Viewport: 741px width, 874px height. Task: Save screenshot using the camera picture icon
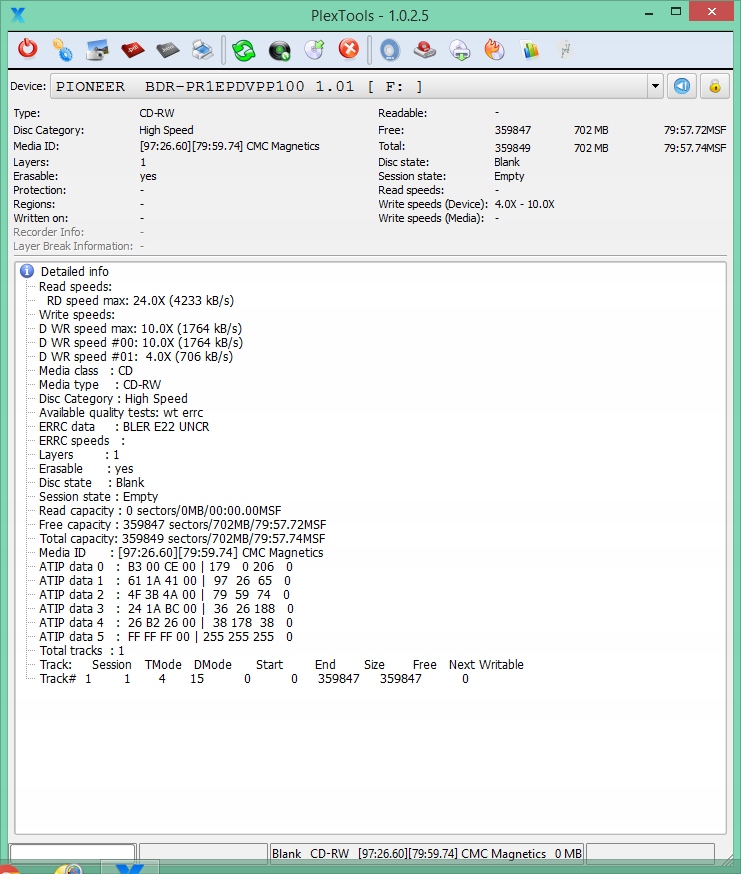98,50
